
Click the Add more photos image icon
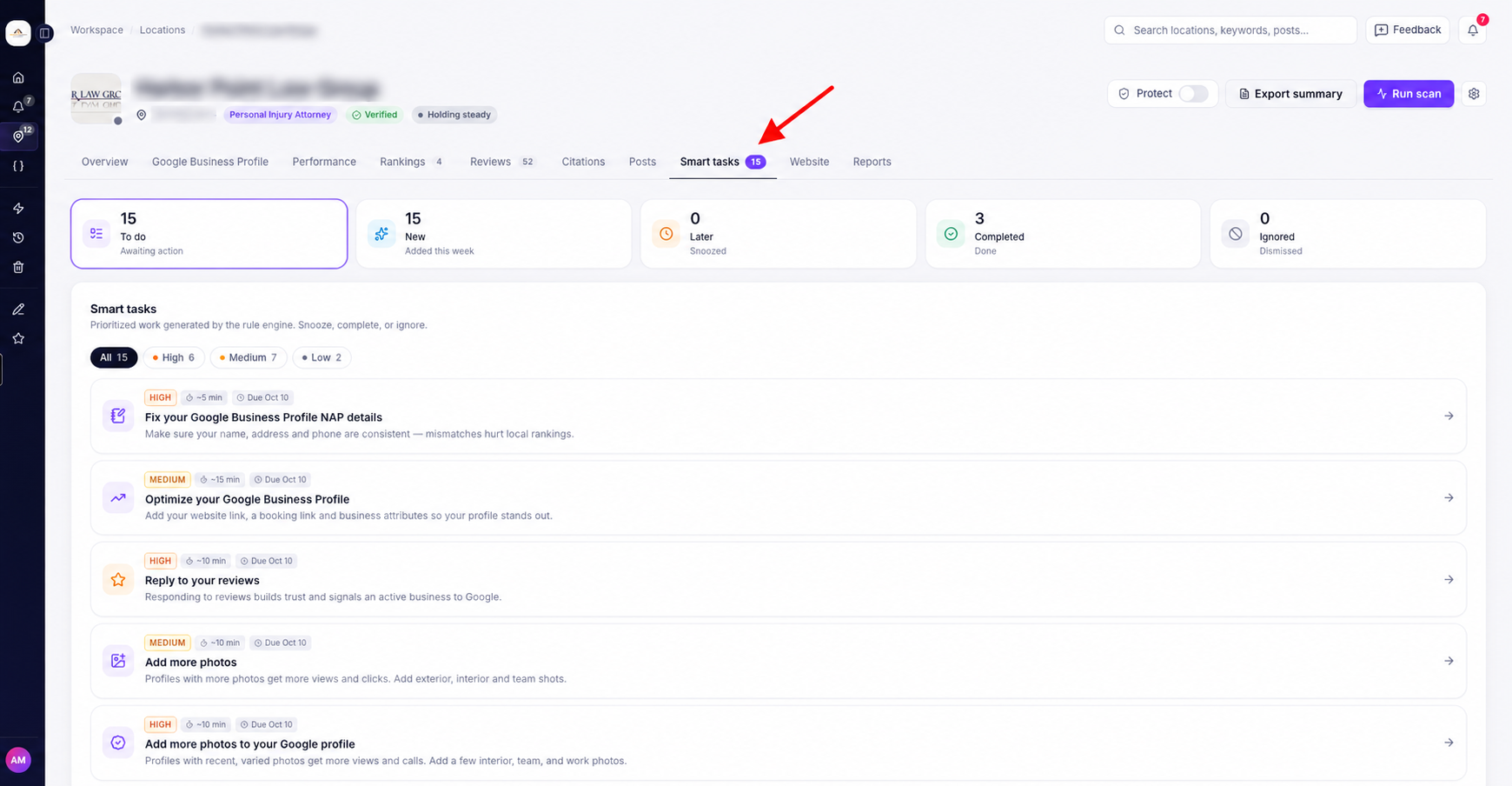pyautogui.click(x=118, y=661)
